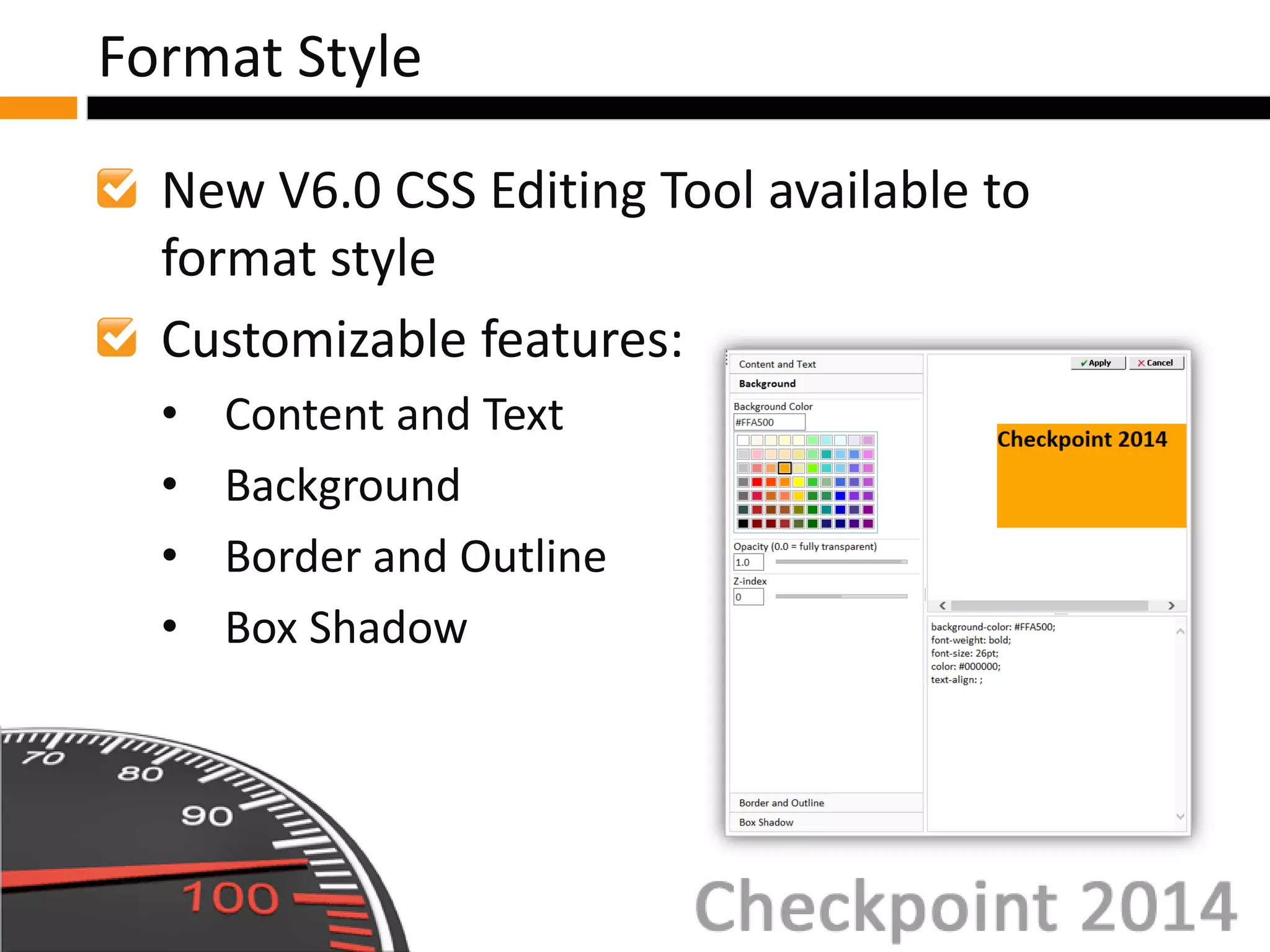Click the CSS pane scroll-up arrow
Viewport: 1270px width, 952px height.
click(x=1180, y=632)
